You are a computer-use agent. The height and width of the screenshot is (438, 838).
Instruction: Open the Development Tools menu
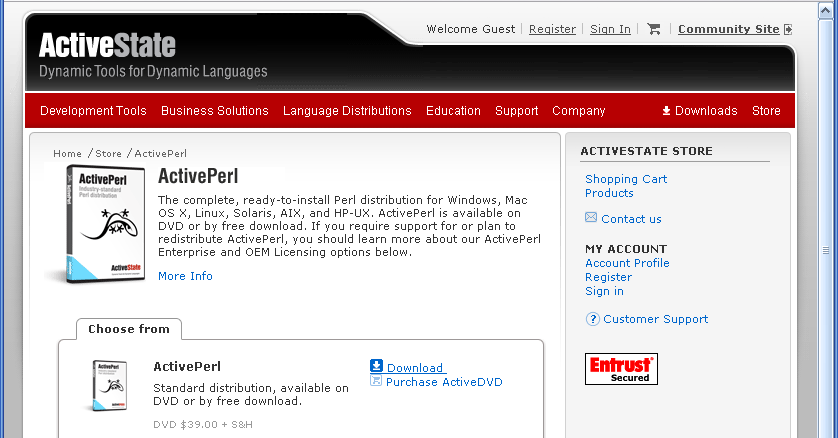[x=93, y=111]
